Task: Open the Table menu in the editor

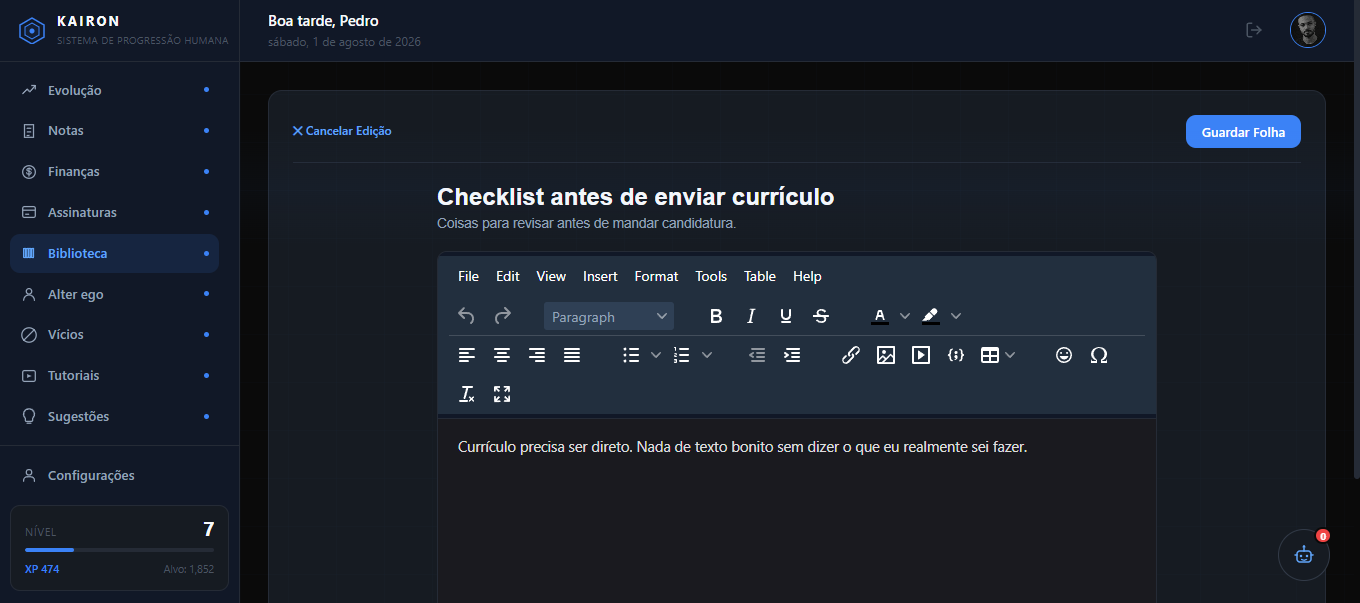Action: tap(760, 276)
